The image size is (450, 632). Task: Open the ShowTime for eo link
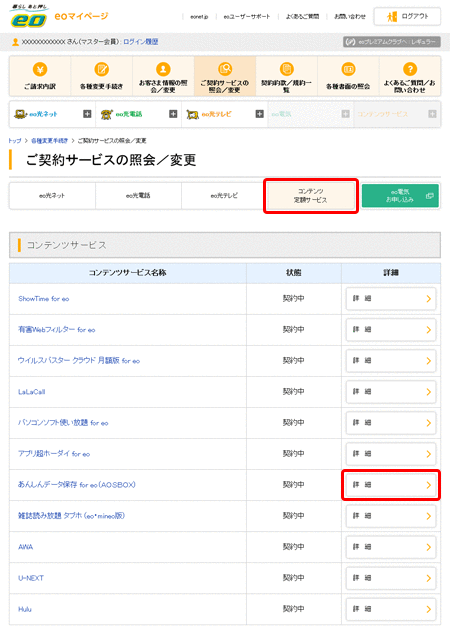(44, 299)
